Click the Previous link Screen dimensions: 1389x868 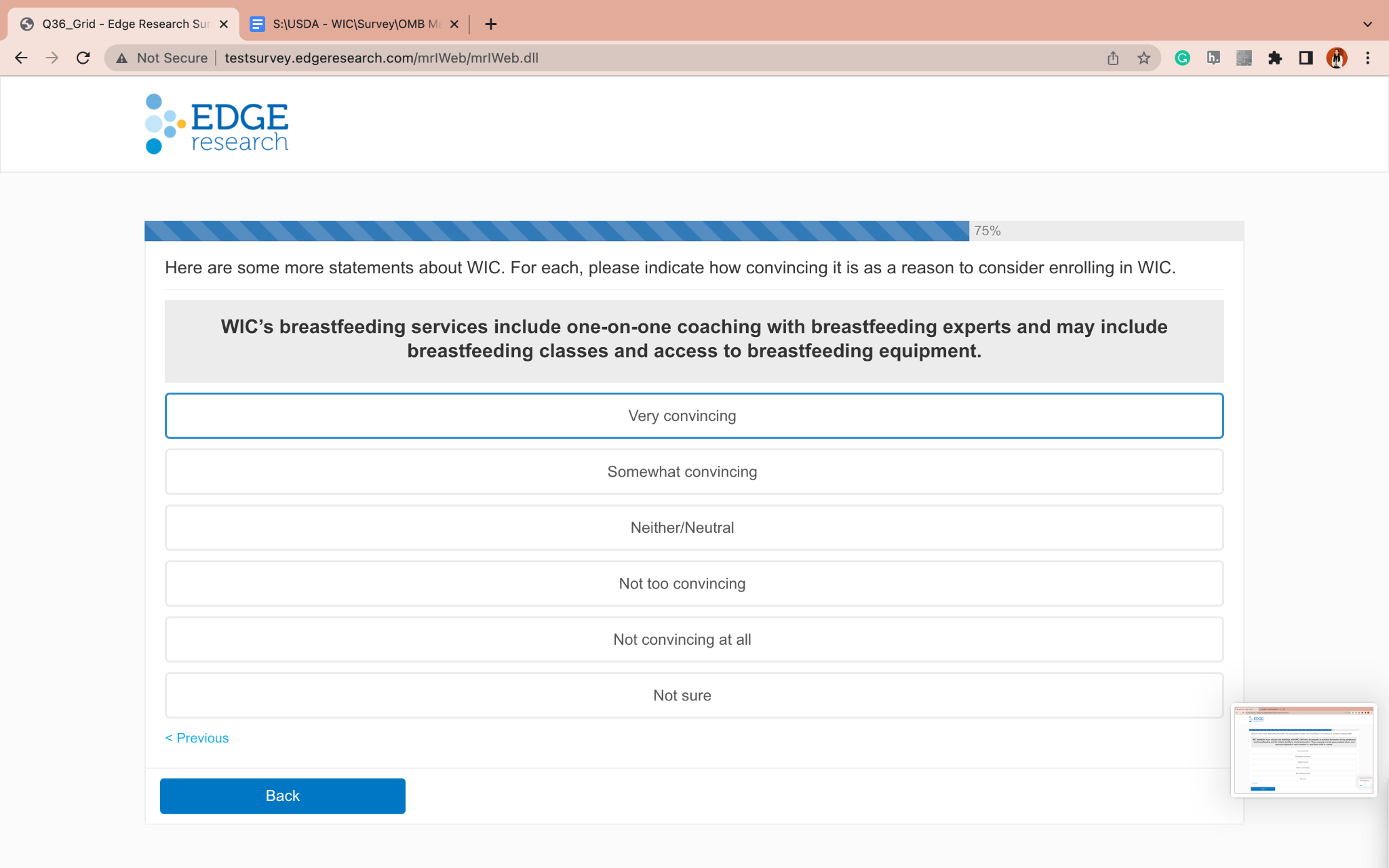pos(197,738)
